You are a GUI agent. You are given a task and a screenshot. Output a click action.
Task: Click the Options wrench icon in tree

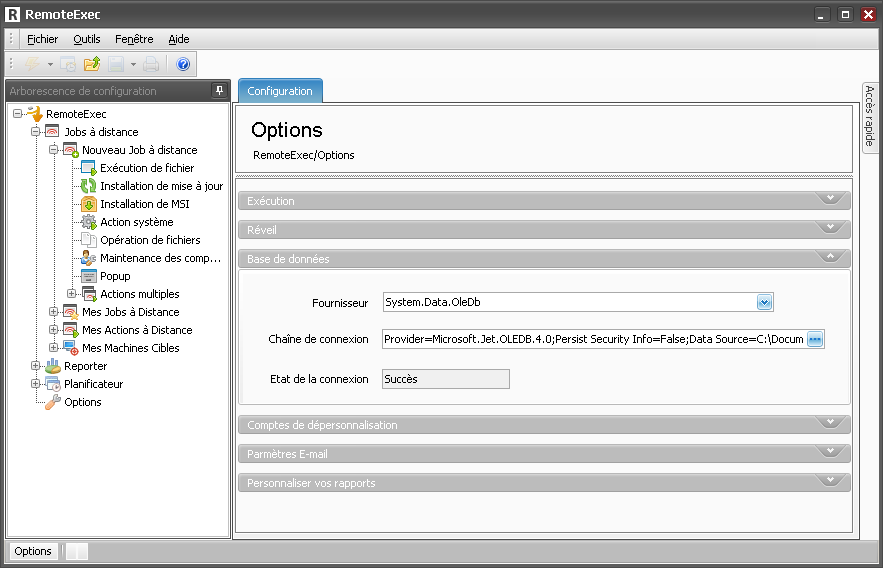tap(52, 402)
